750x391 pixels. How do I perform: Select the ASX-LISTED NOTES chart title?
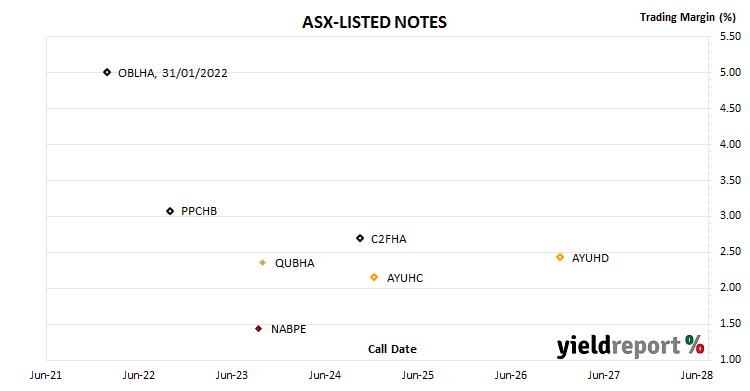pyautogui.click(x=375, y=22)
